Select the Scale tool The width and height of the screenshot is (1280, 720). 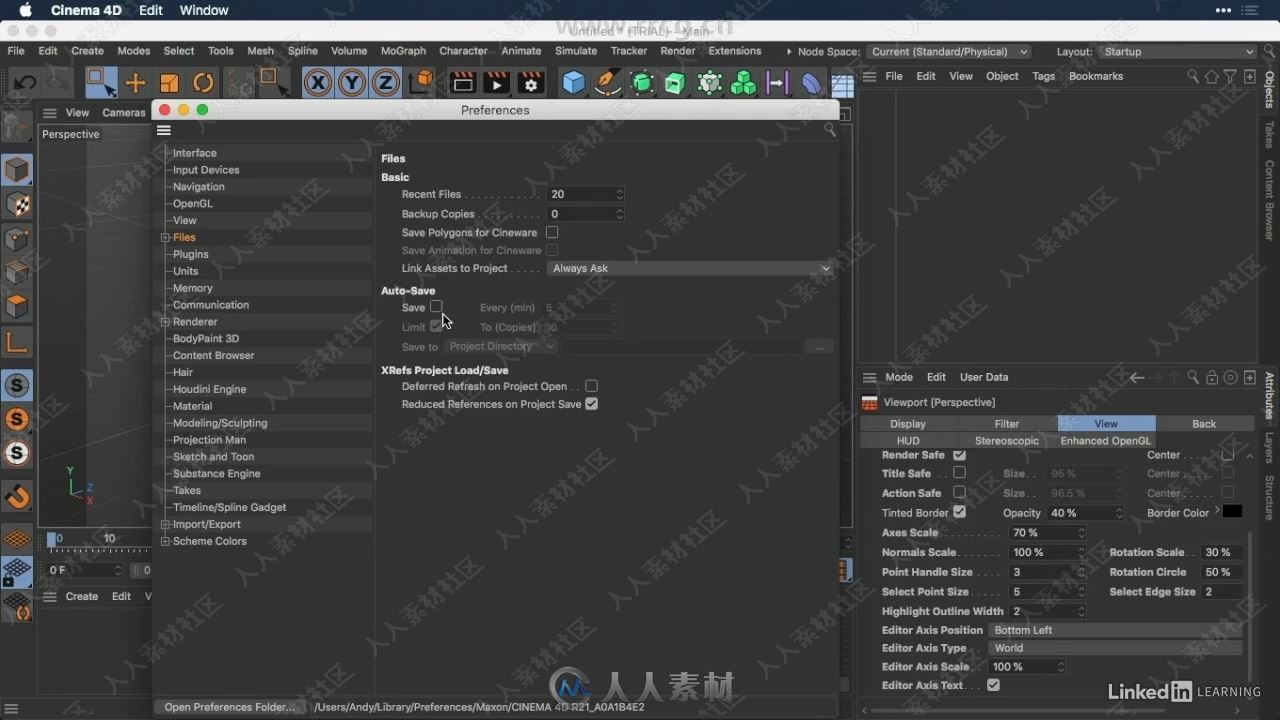[169, 83]
